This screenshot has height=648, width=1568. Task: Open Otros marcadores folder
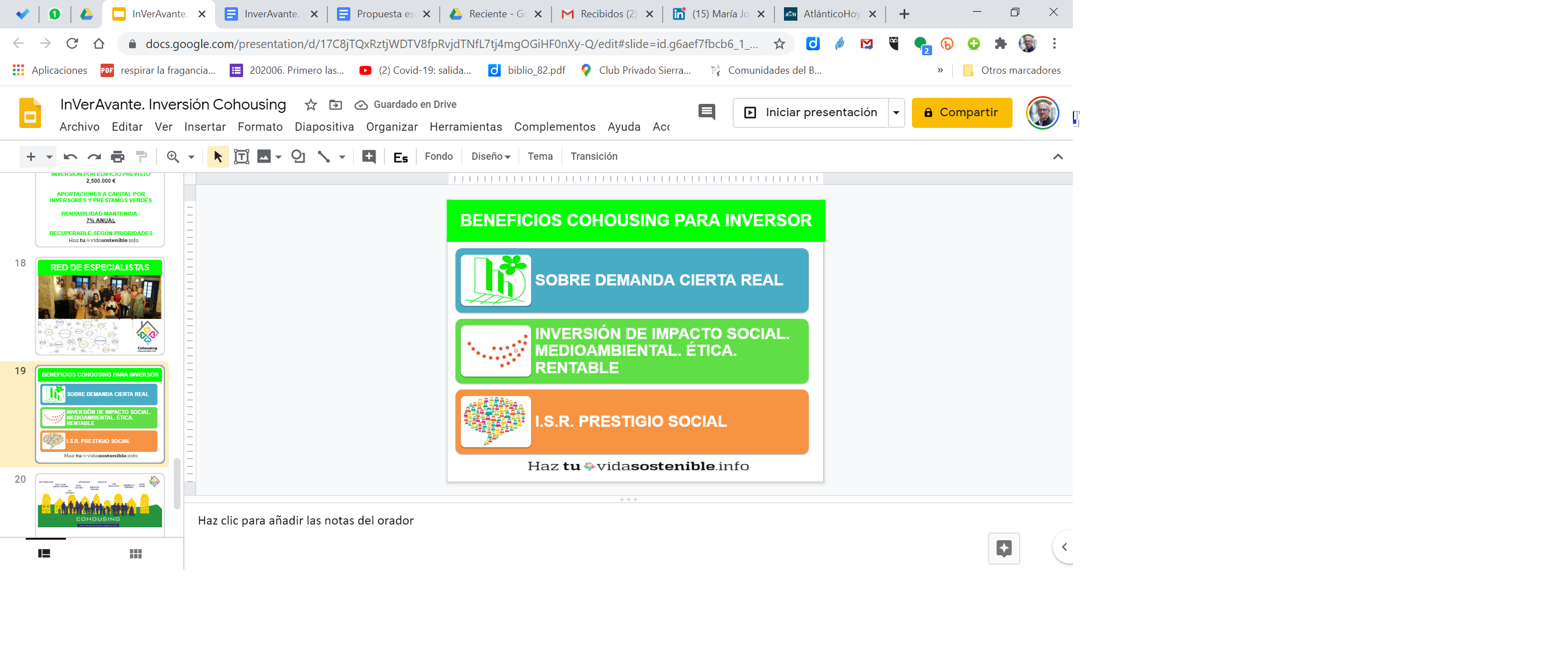click(x=1011, y=70)
